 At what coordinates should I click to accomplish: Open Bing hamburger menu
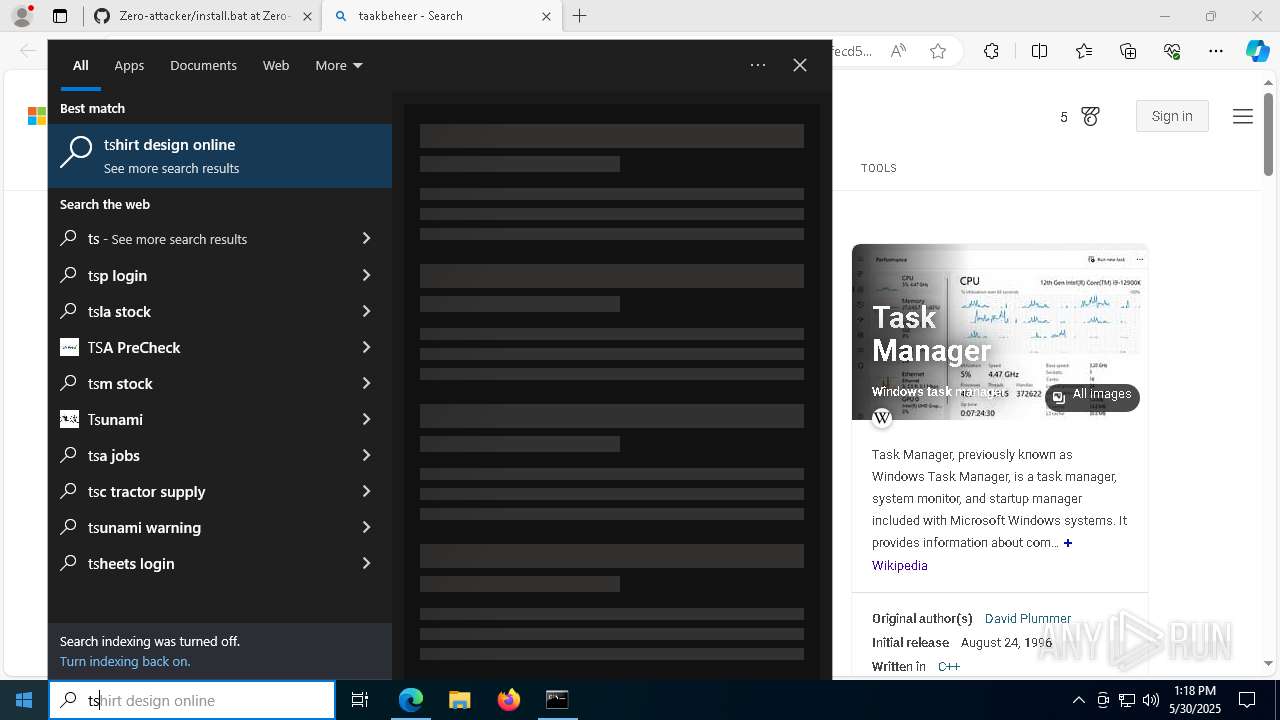(1243, 117)
